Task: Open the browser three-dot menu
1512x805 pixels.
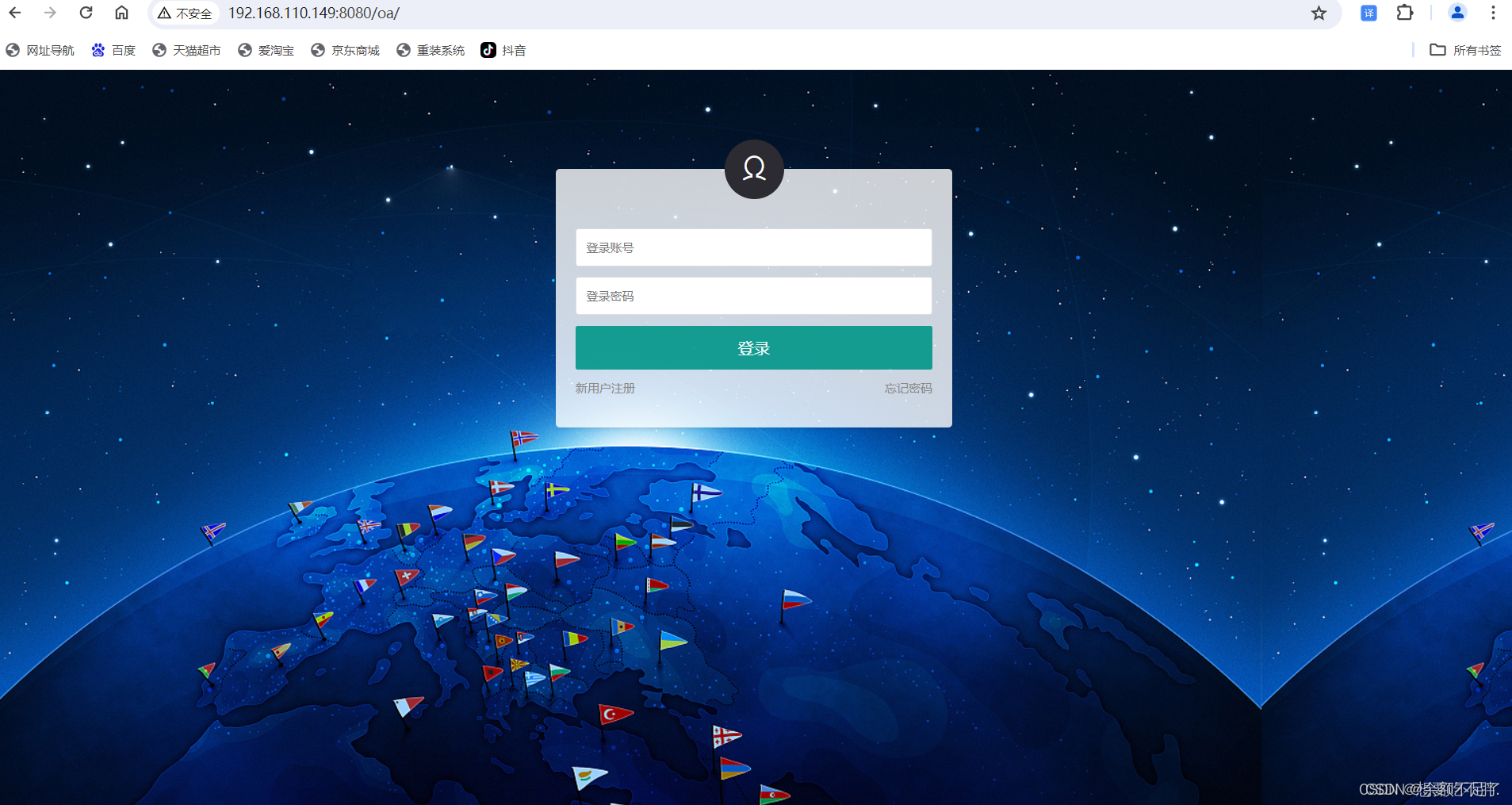Action: [1493, 13]
